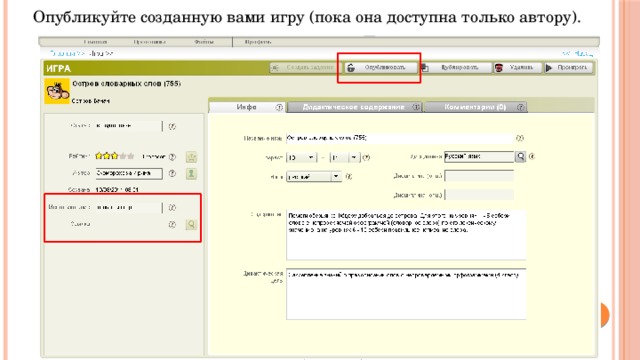Screen dimensions: 640x360
Task: Click help icon beside visibility dropdown
Action: point(172,207)
